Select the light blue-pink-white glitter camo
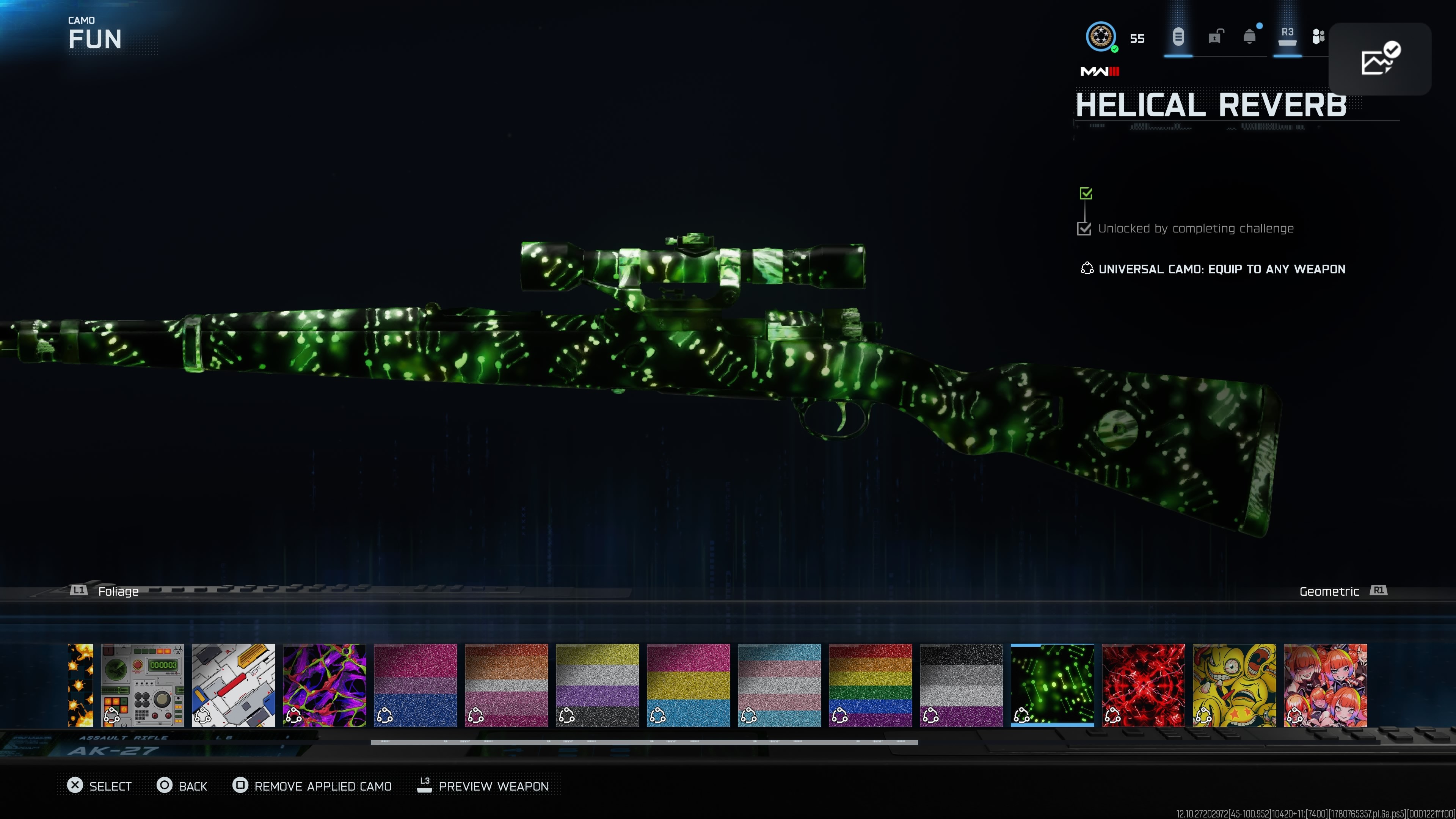Image resolution: width=1456 pixels, height=819 pixels. [780, 685]
